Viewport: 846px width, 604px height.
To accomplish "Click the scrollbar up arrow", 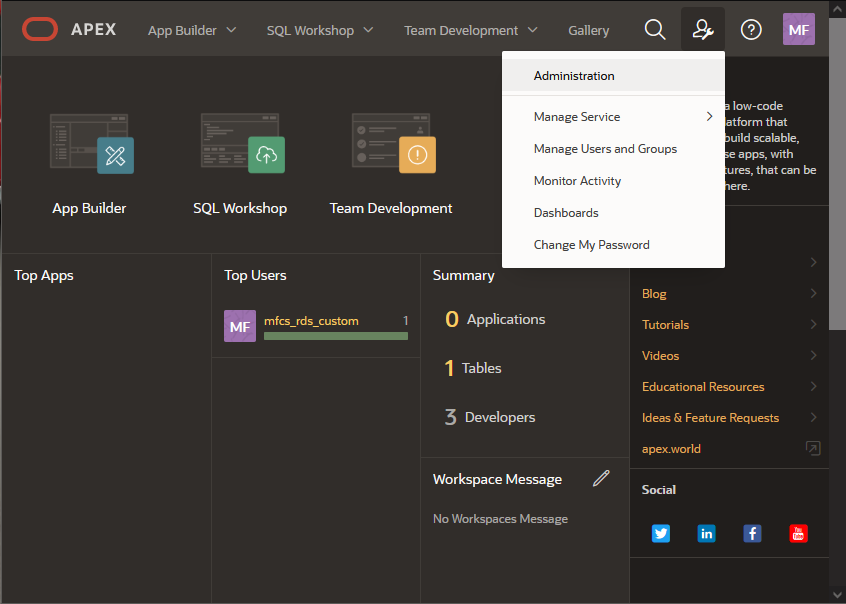I will click(x=837, y=9).
